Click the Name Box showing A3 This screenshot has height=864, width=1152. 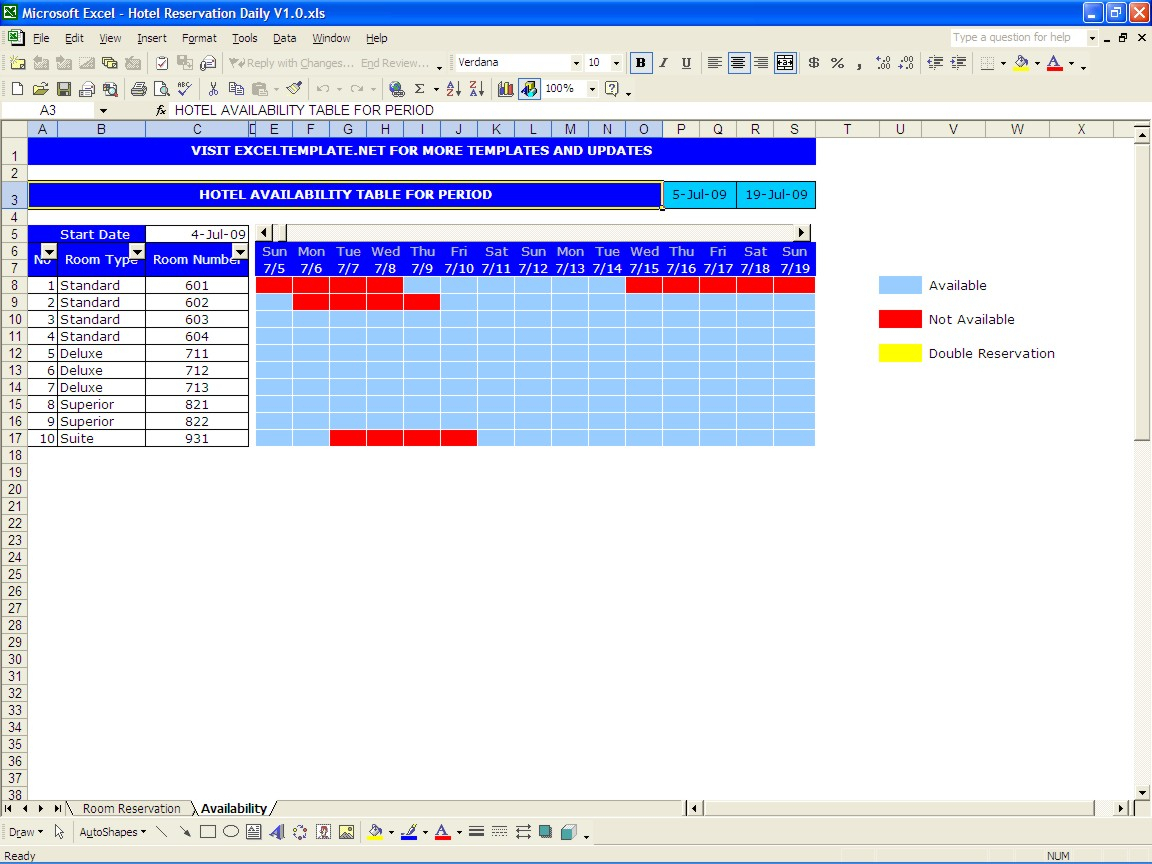tap(48, 110)
